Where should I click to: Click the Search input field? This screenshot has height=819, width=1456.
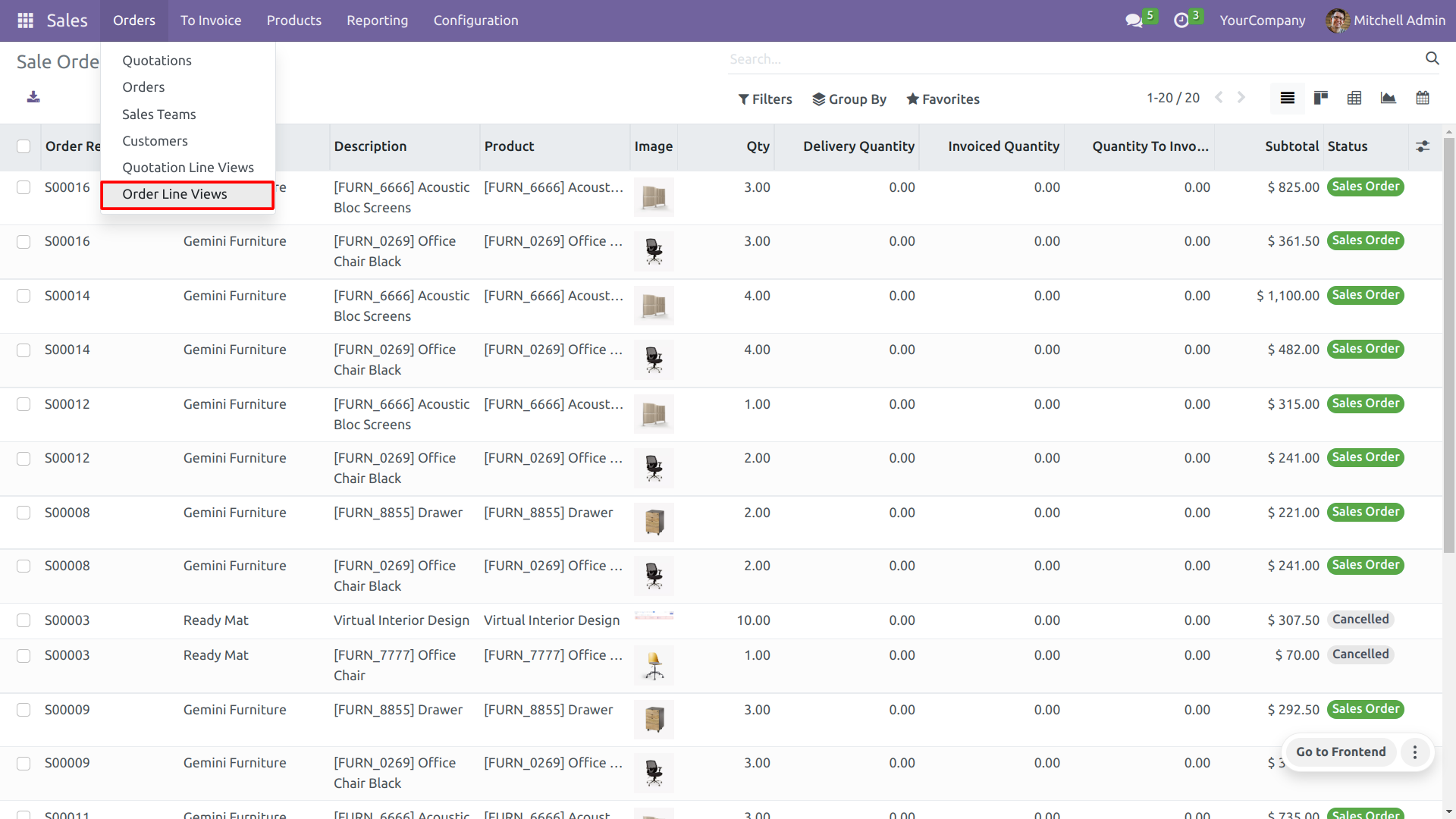1062,59
